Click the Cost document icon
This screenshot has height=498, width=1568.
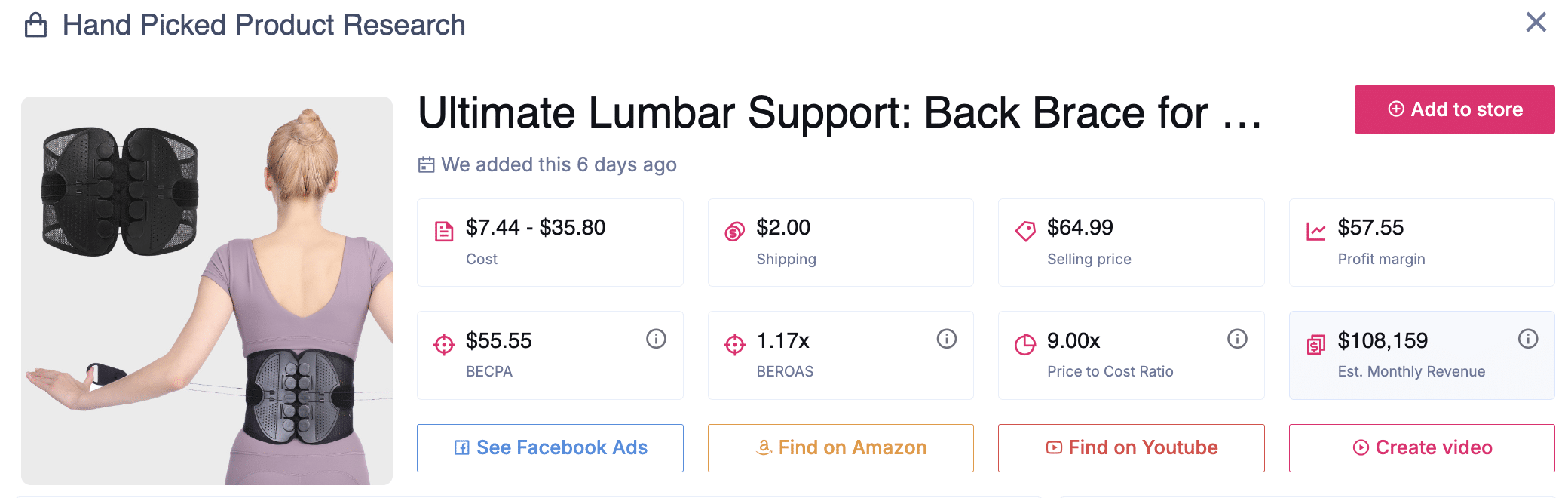444,232
